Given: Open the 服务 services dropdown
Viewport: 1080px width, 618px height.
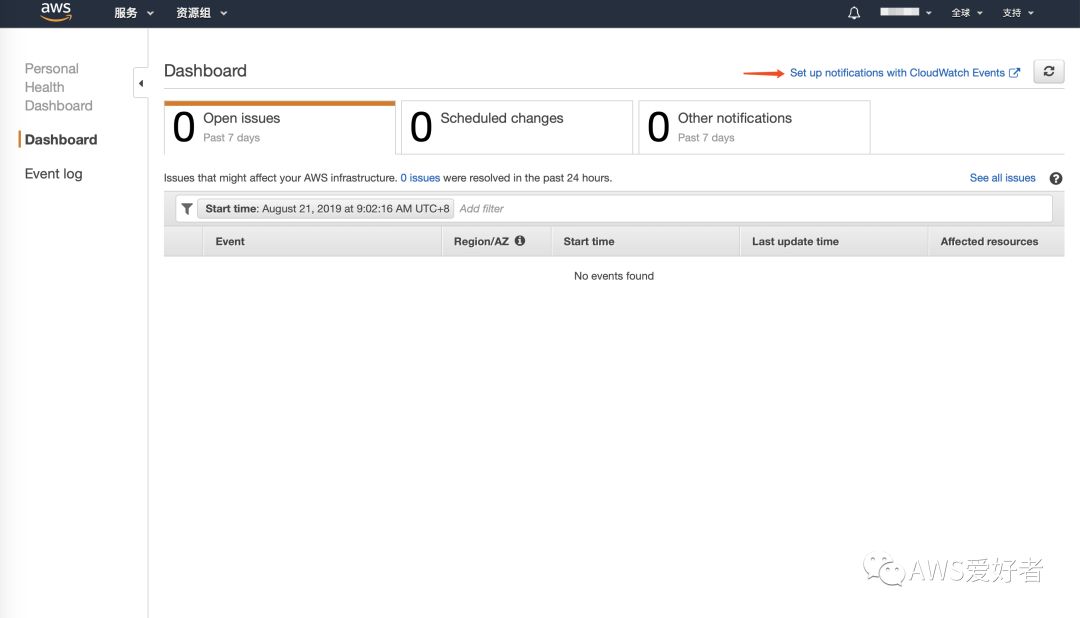Looking at the screenshot, I should click(134, 13).
